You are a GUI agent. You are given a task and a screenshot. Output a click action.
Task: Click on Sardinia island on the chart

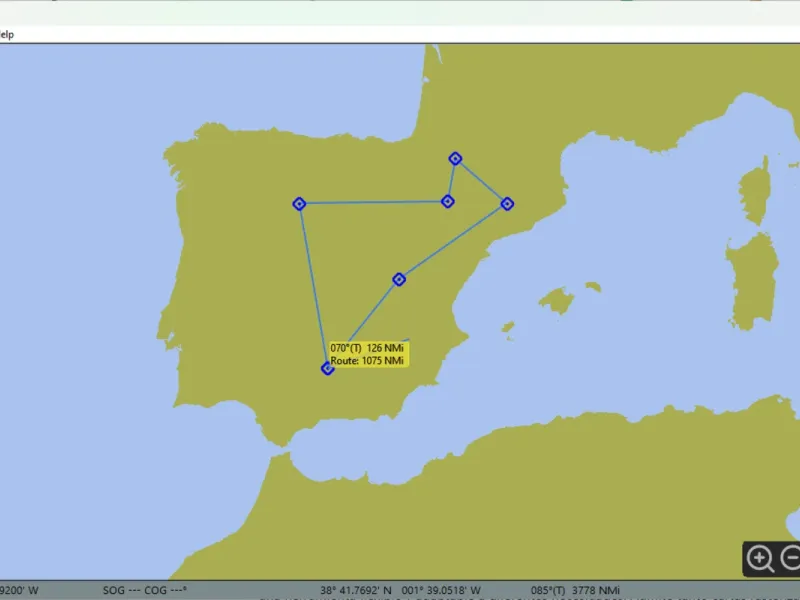pyautogui.click(x=753, y=281)
